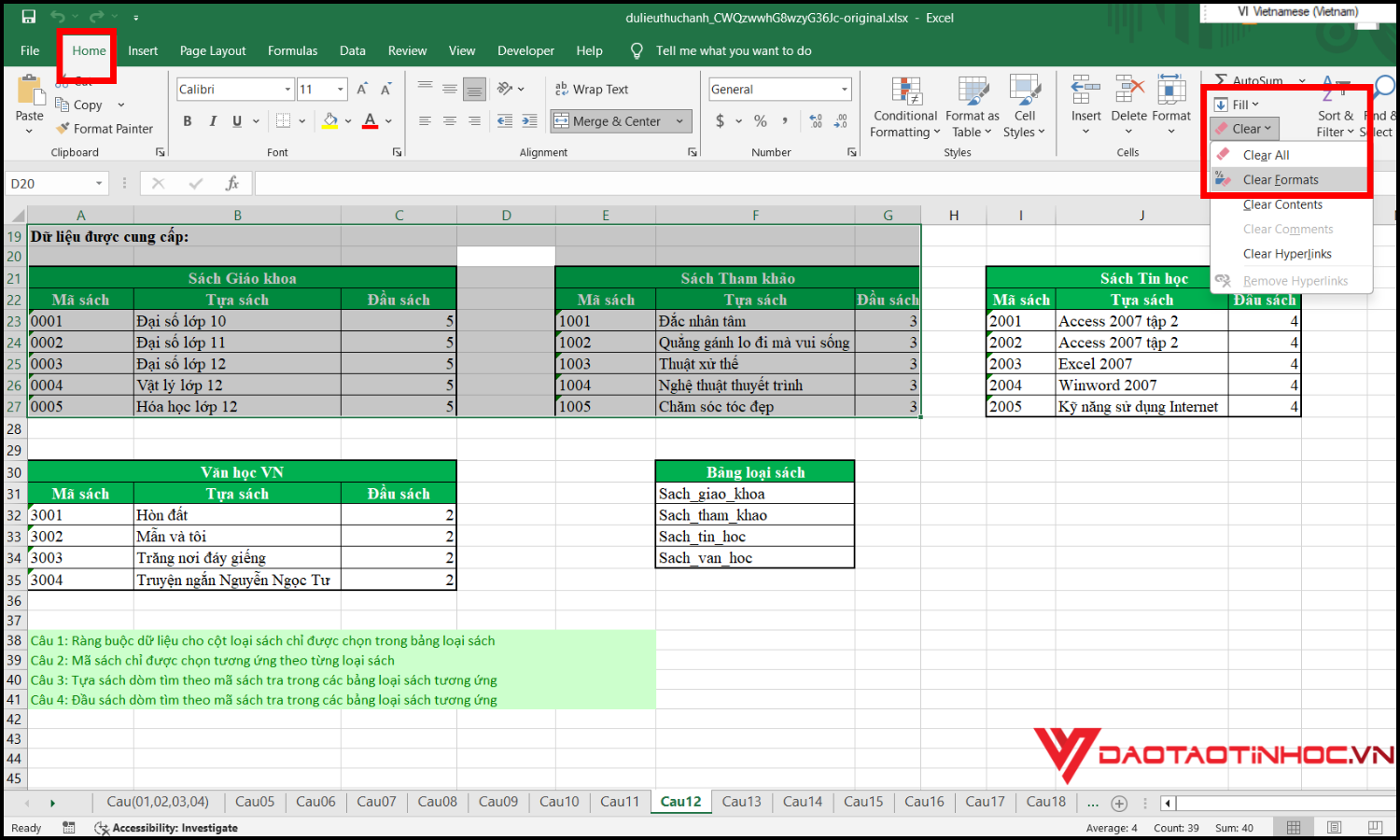Open the Merge & Center dropdown arrow

679,121
